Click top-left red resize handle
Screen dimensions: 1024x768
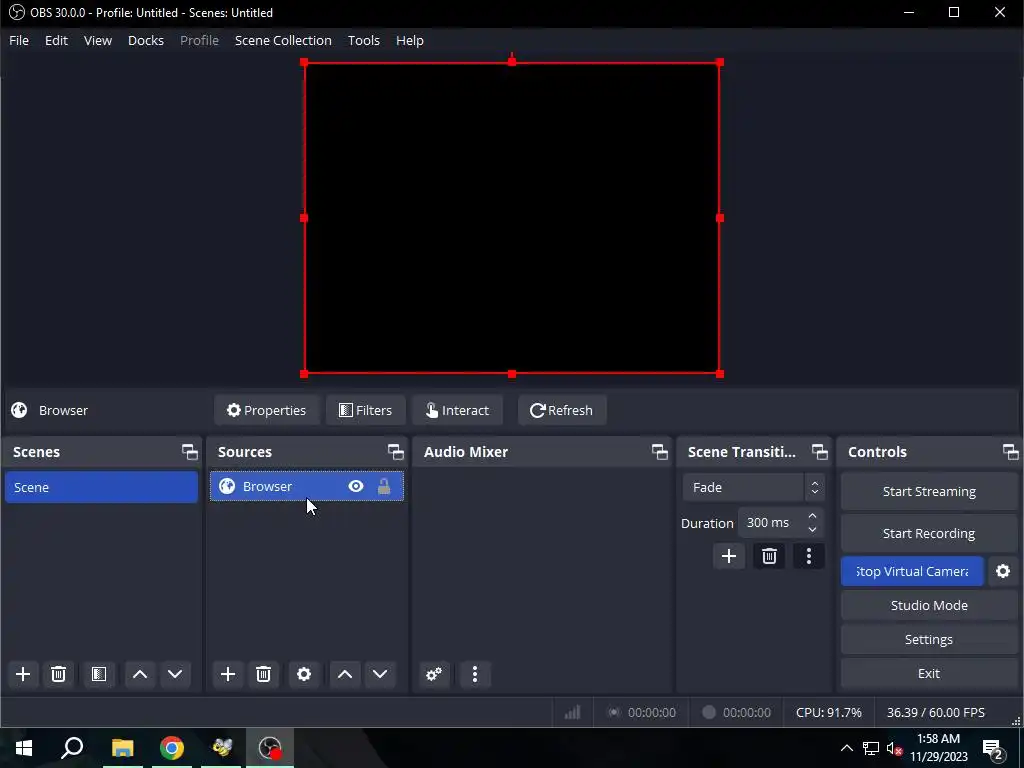pos(304,62)
